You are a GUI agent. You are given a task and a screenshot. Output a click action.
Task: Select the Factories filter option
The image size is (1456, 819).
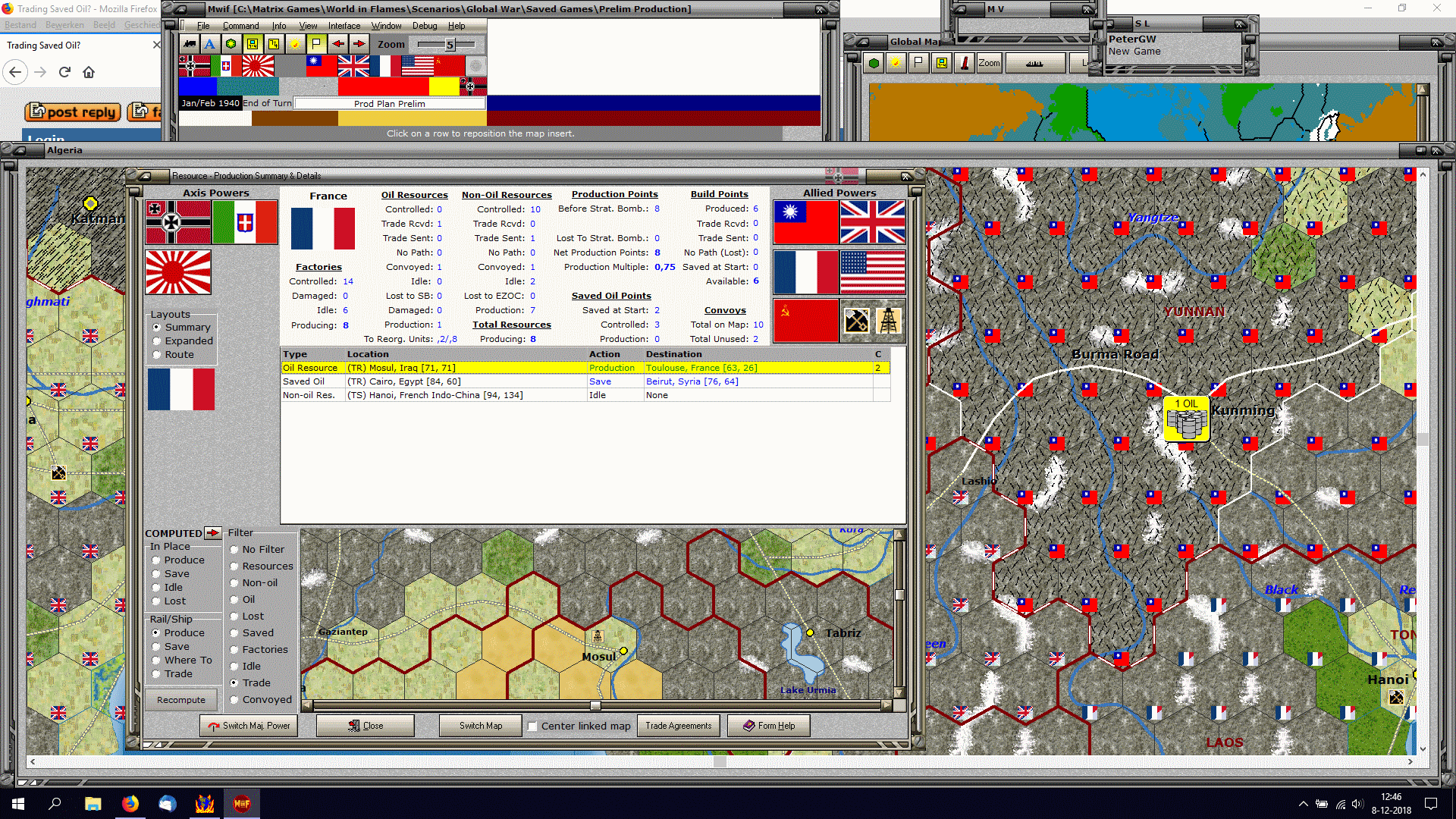point(234,650)
